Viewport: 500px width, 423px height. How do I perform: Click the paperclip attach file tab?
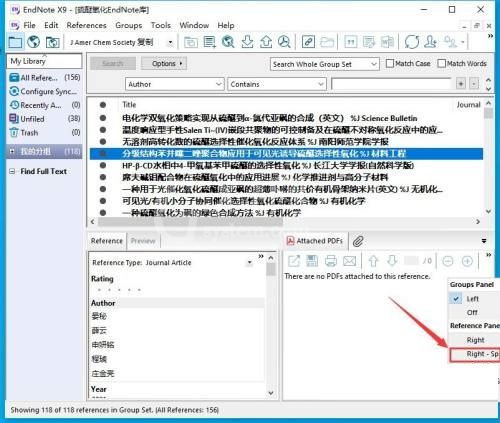[358, 241]
